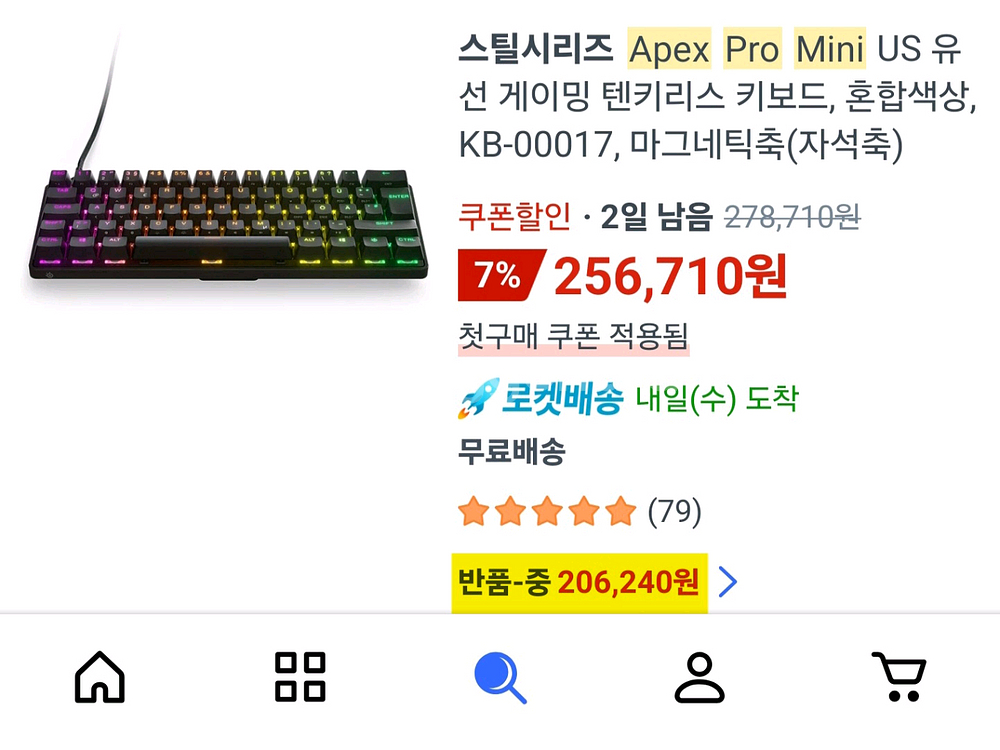This screenshot has width=1000, height=750.
Task: Expand the returned-item price chevron arrow
Action: tap(728, 582)
